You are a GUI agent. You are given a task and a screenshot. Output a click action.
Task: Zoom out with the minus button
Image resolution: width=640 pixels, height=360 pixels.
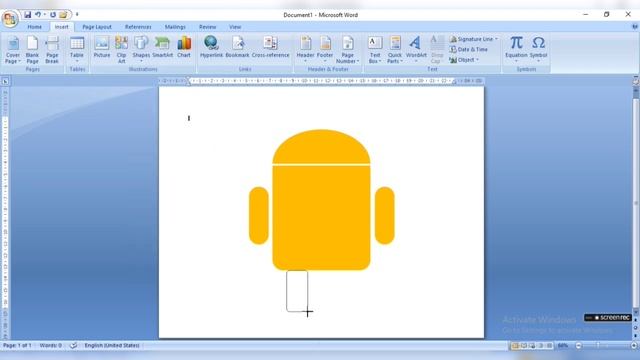pyautogui.click(x=578, y=346)
